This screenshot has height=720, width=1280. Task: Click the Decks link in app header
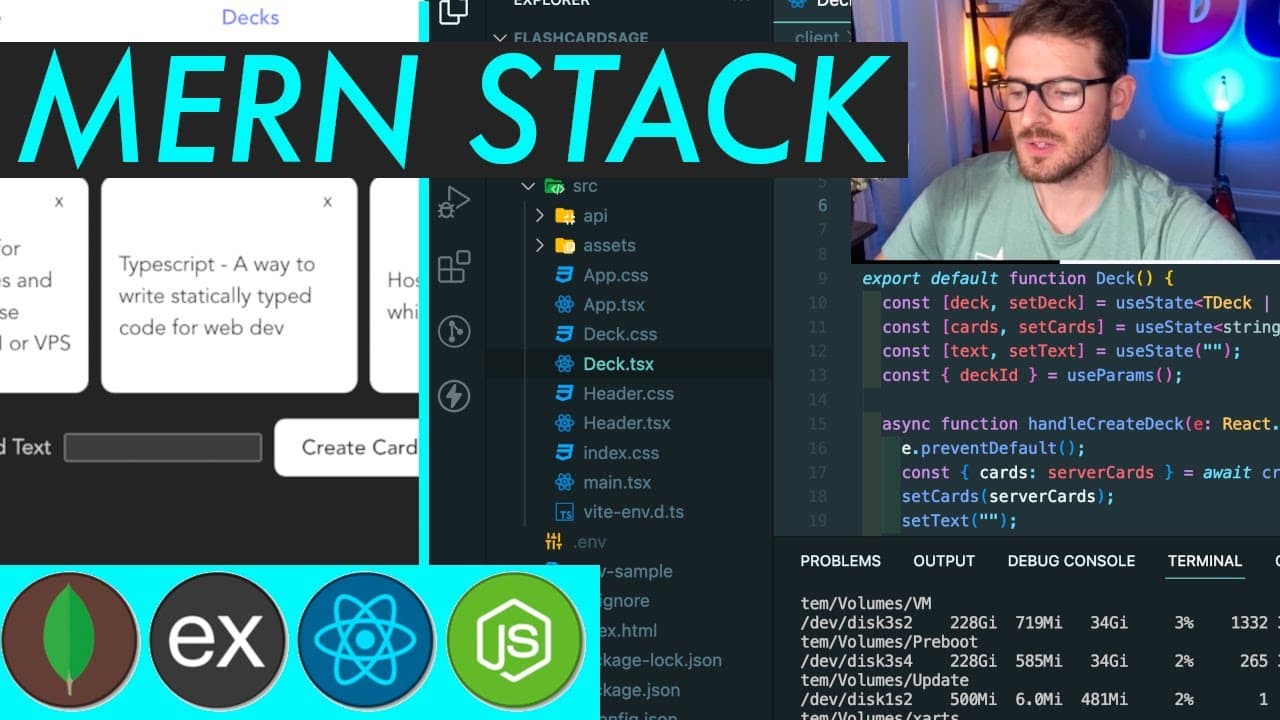[x=250, y=17]
